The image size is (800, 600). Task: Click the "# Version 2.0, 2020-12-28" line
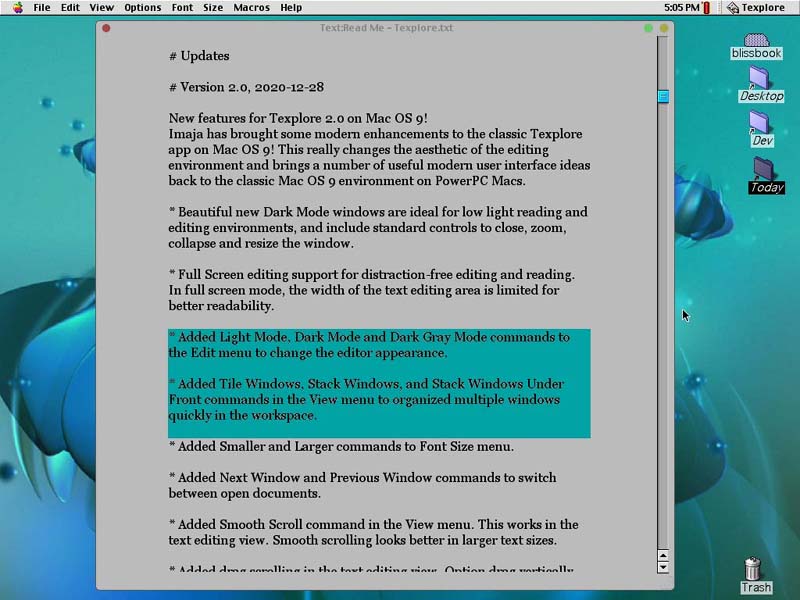pos(246,87)
